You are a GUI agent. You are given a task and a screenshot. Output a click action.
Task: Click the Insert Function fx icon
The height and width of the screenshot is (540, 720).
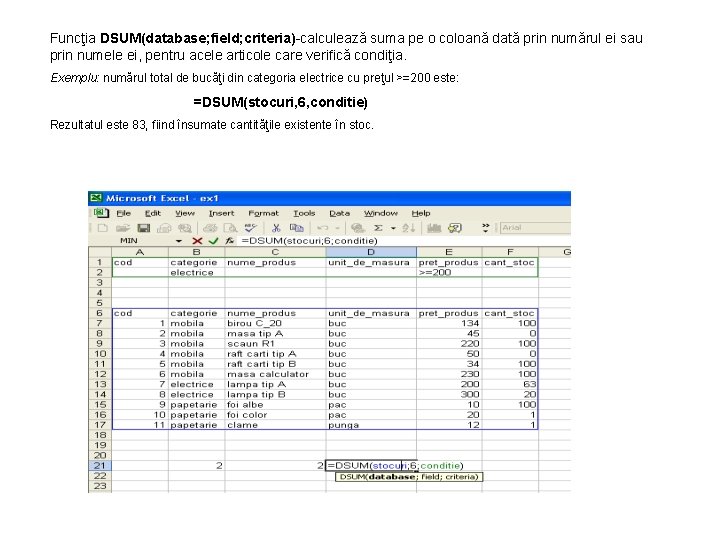pyautogui.click(x=230, y=241)
